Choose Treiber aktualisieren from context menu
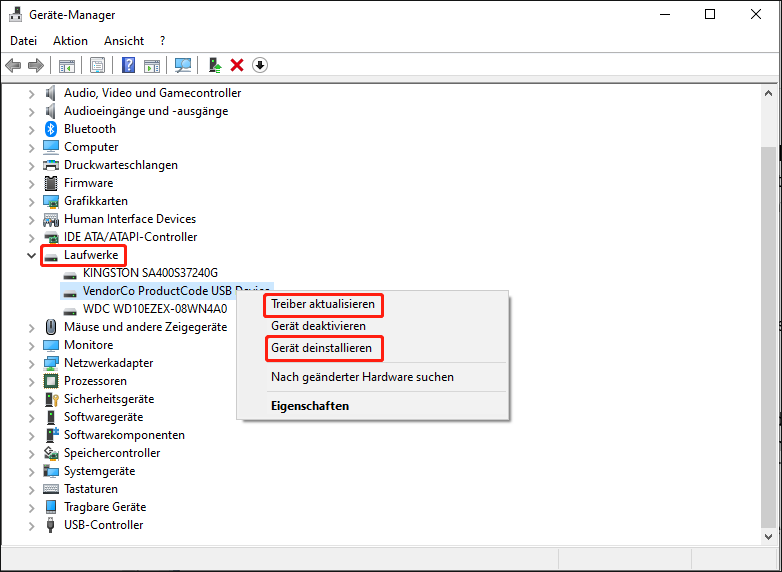 tap(323, 304)
